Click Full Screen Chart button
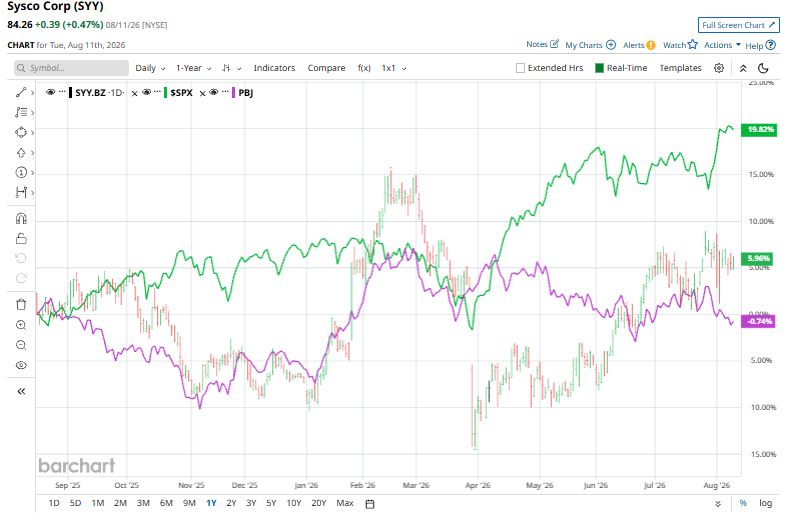This screenshot has width=787, height=525. (738, 25)
